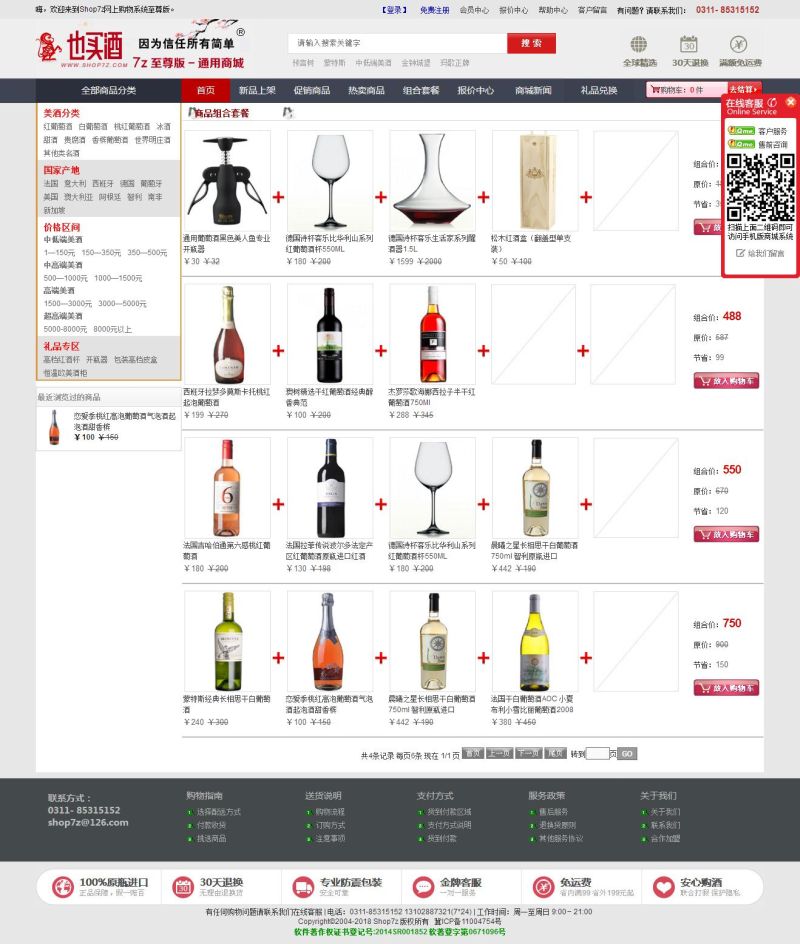Click the pagination GO button

[x=627, y=754]
